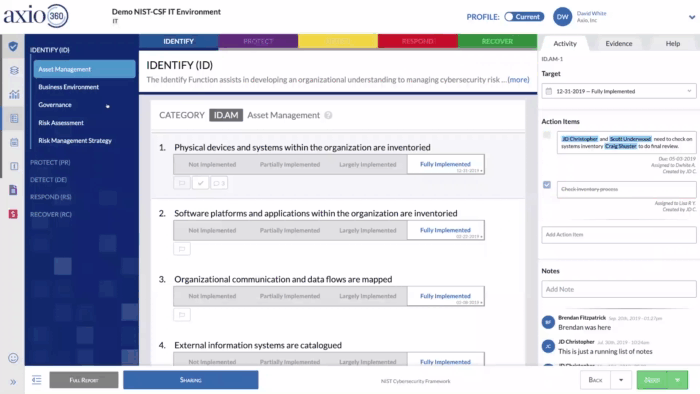Click the calendar icon in Target field
This screenshot has width=700, height=394.
pos(549,91)
